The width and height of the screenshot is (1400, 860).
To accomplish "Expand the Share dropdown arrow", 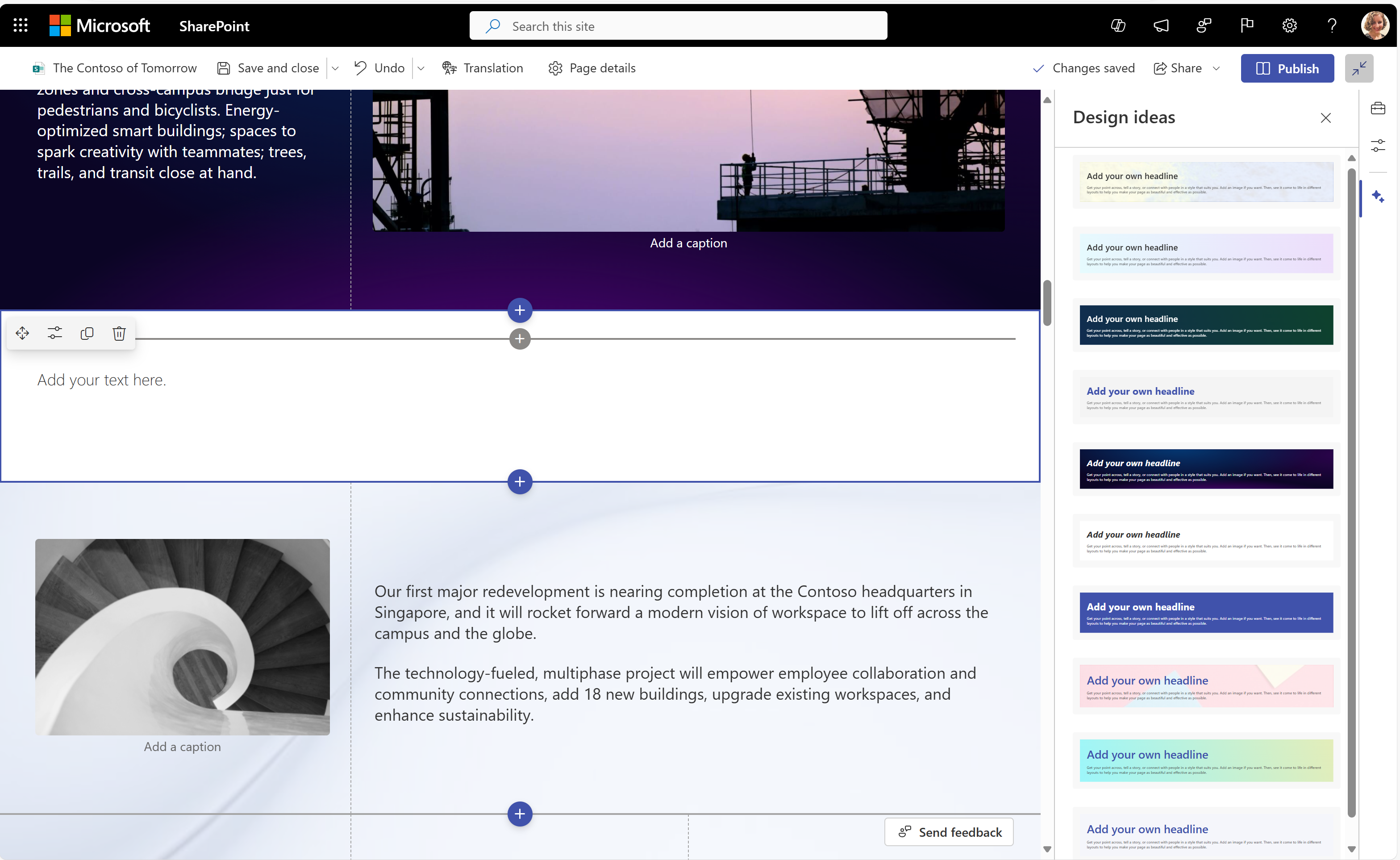I will tap(1217, 68).
